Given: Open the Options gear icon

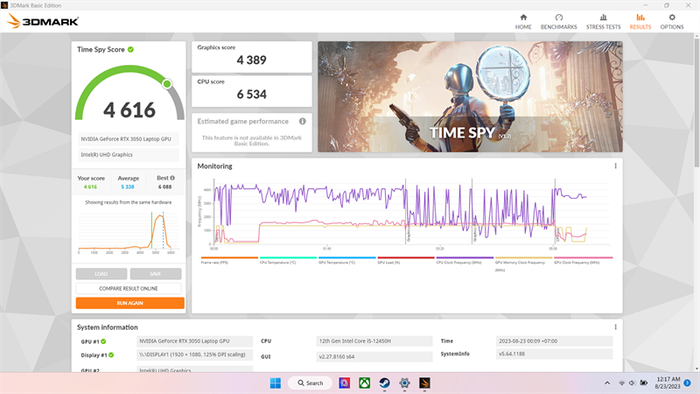Looking at the screenshot, I should [672, 17].
